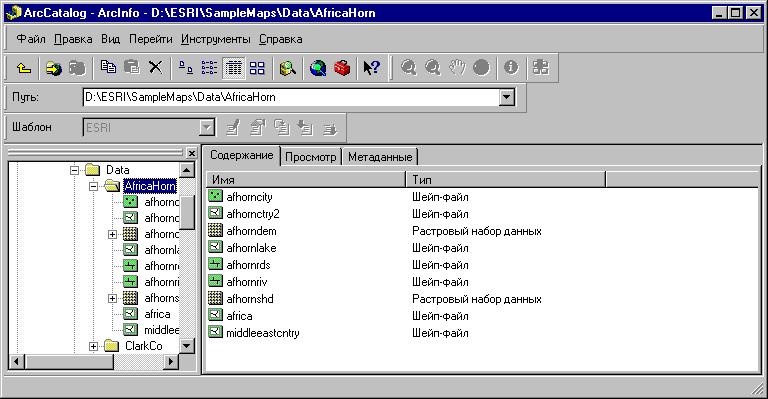Collapse the Data folder in tree
Image resolution: width=768 pixels, height=399 pixels.
click(74, 170)
